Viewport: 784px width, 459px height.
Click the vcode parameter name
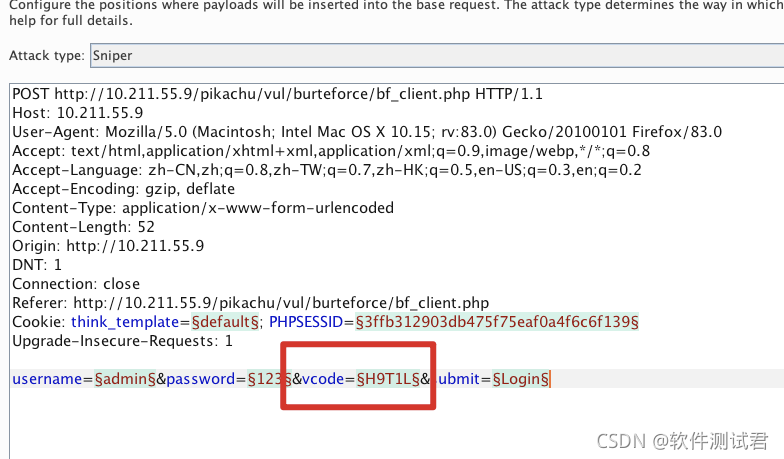point(323,379)
